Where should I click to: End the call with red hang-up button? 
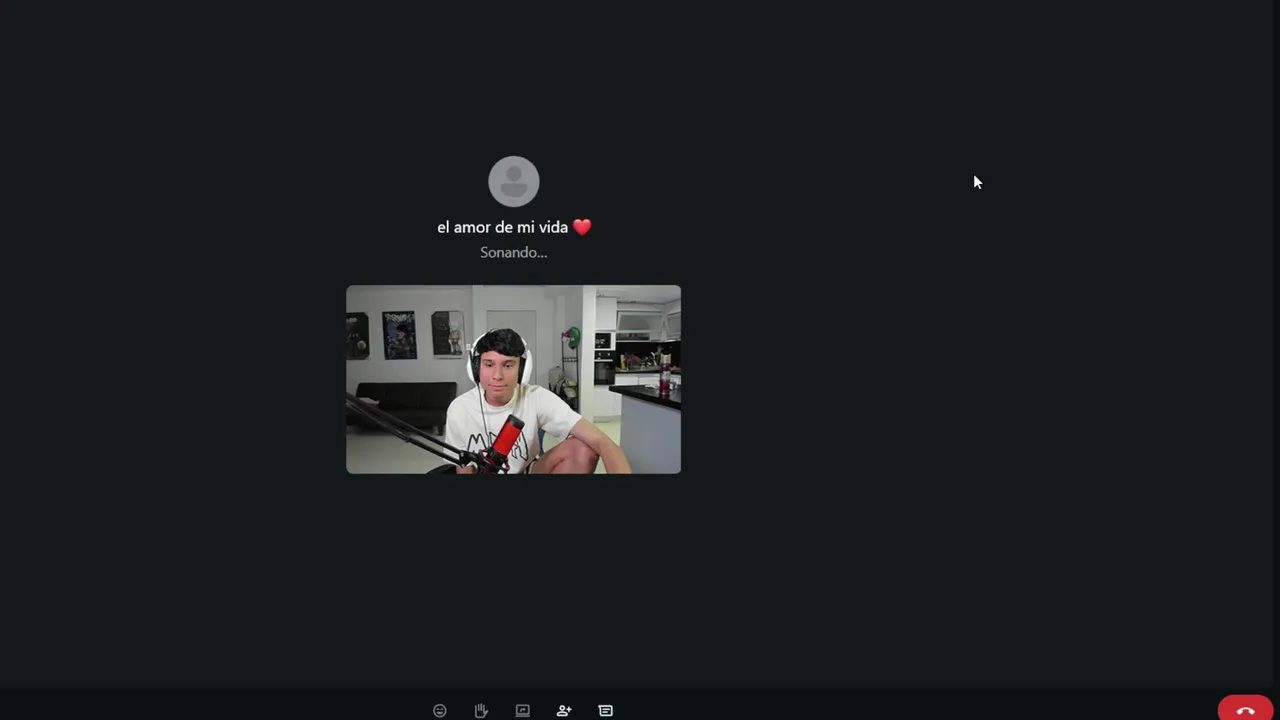click(x=1245, y=708)
